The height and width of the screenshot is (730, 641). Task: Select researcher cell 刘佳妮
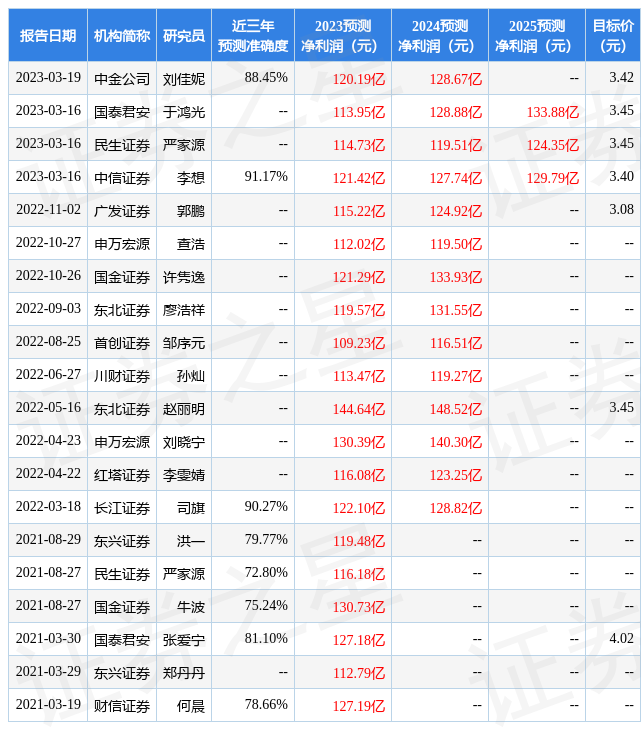click(x=184, y=79)
